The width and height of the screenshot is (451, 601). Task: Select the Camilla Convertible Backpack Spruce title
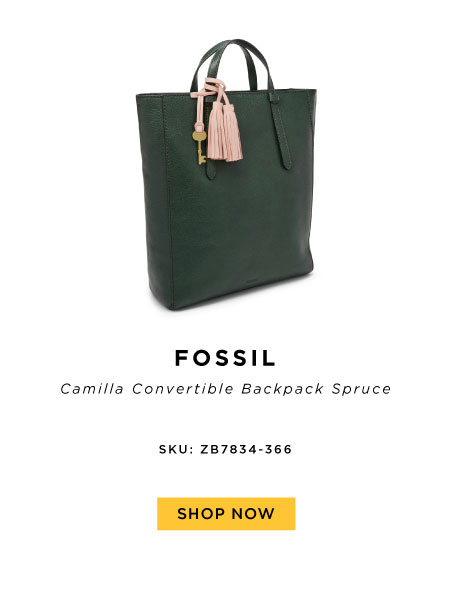point(226,389)
